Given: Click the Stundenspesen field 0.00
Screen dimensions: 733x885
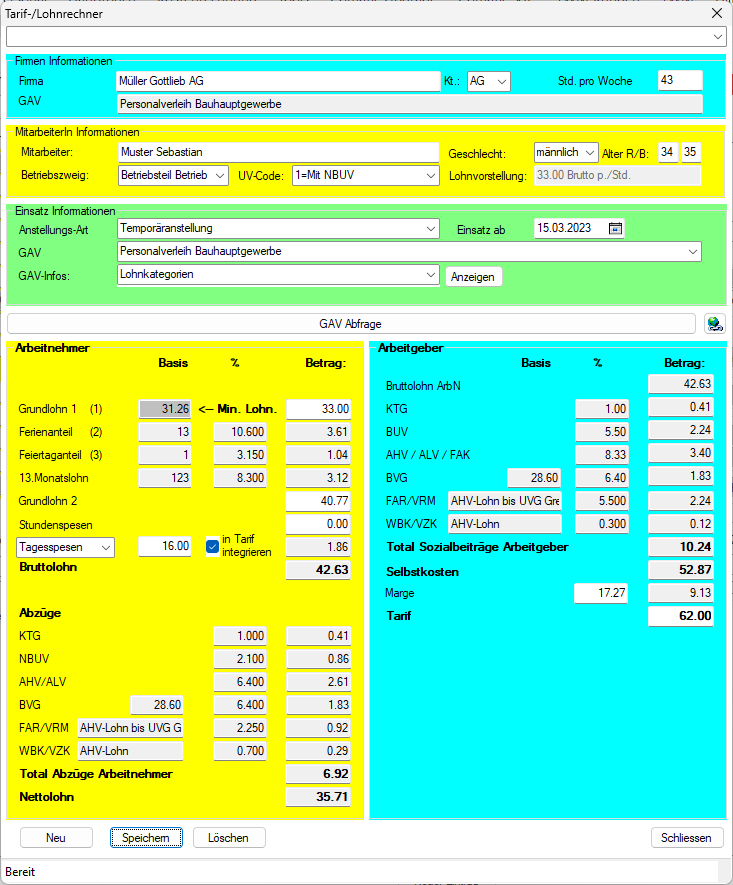Looking at the screenshot, I should pyautogui.click(x=319, y=524).
